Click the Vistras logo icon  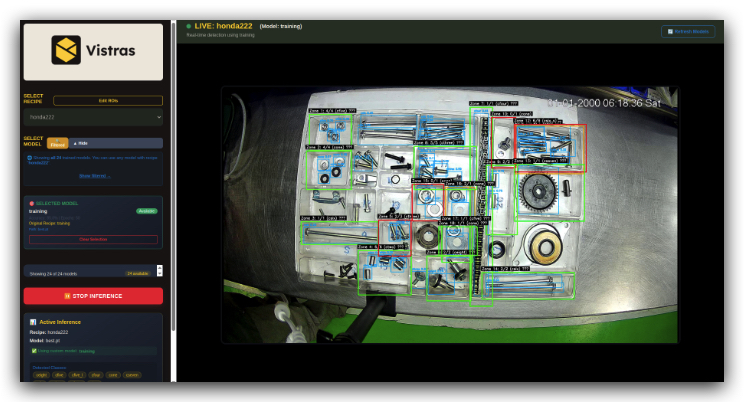(67, 50)
